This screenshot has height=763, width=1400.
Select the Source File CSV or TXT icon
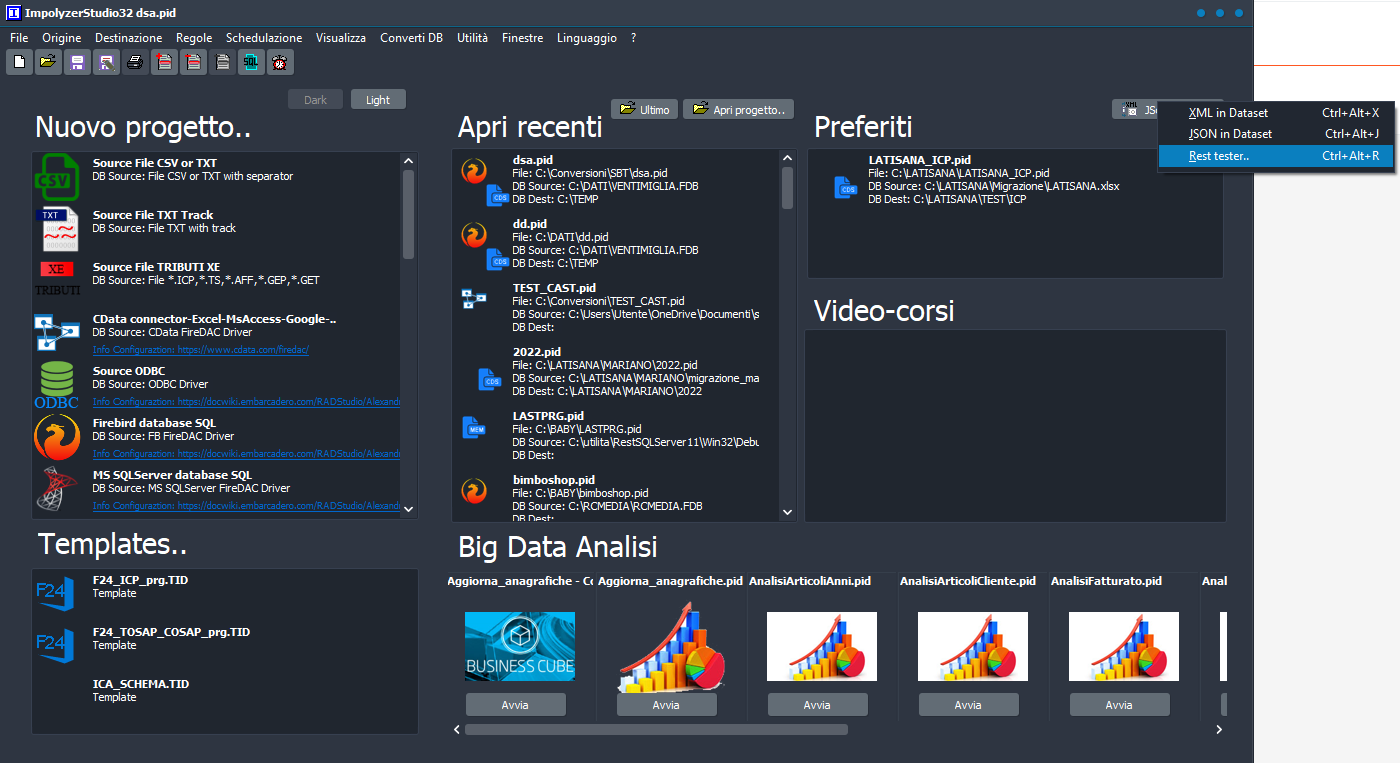tap(57, 178)
